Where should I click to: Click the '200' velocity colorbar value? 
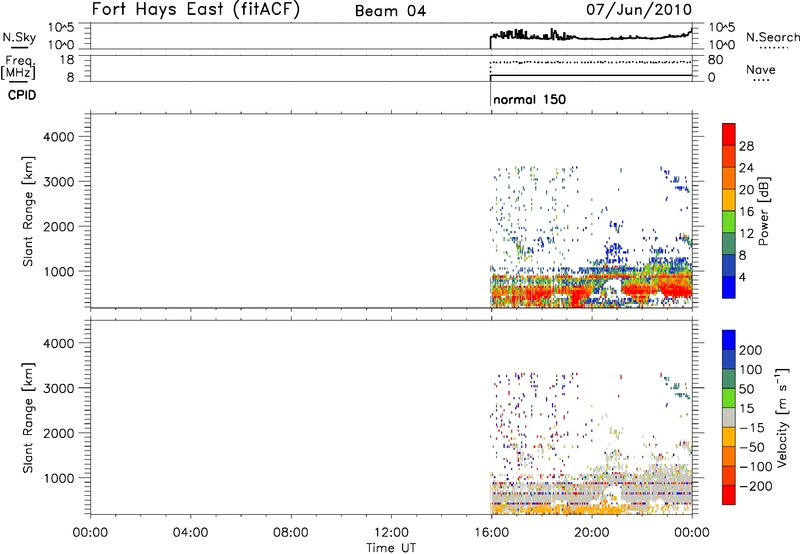(750, 350)
